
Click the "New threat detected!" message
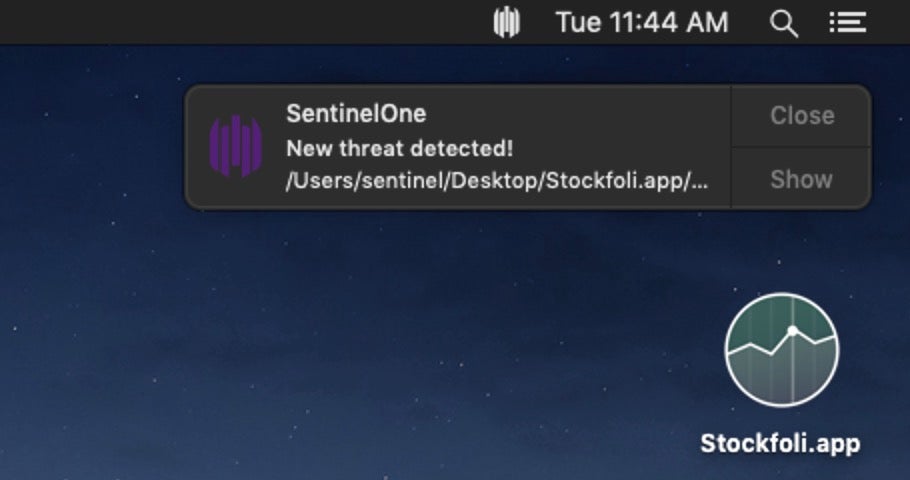pyautogui.click(x=399, y=149)
